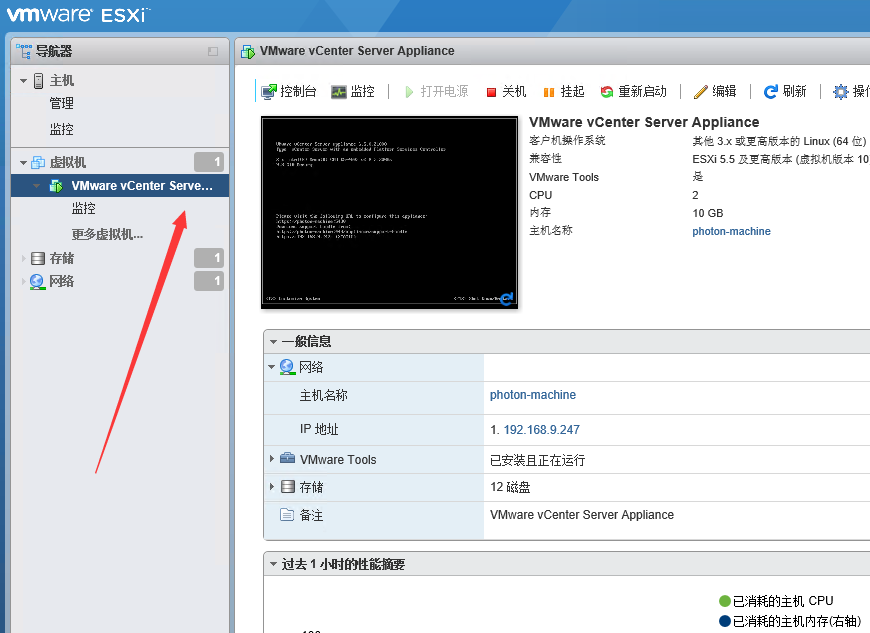The height and width of the screenshot is (633, 870).
Task: Collapse the VMware vCenter Serve... node
Action: click(37, 186)
